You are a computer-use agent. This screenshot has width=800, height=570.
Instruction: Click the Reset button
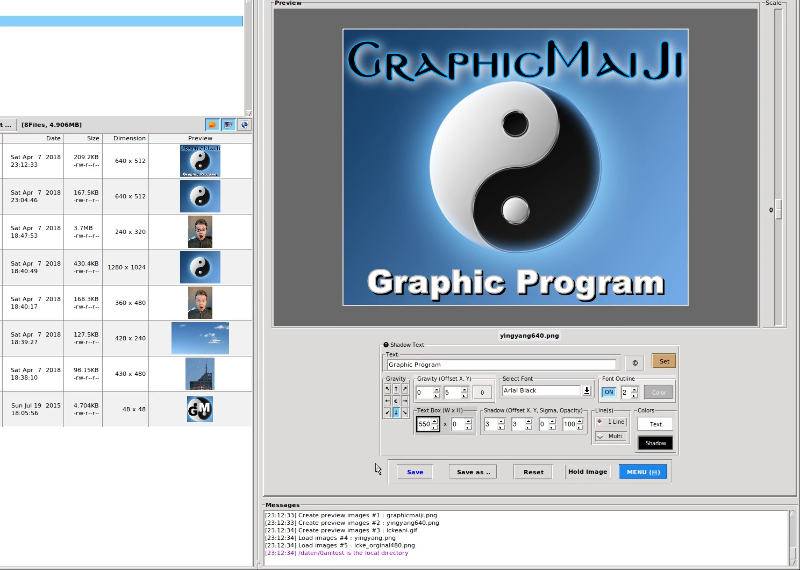tap(533, 472)
